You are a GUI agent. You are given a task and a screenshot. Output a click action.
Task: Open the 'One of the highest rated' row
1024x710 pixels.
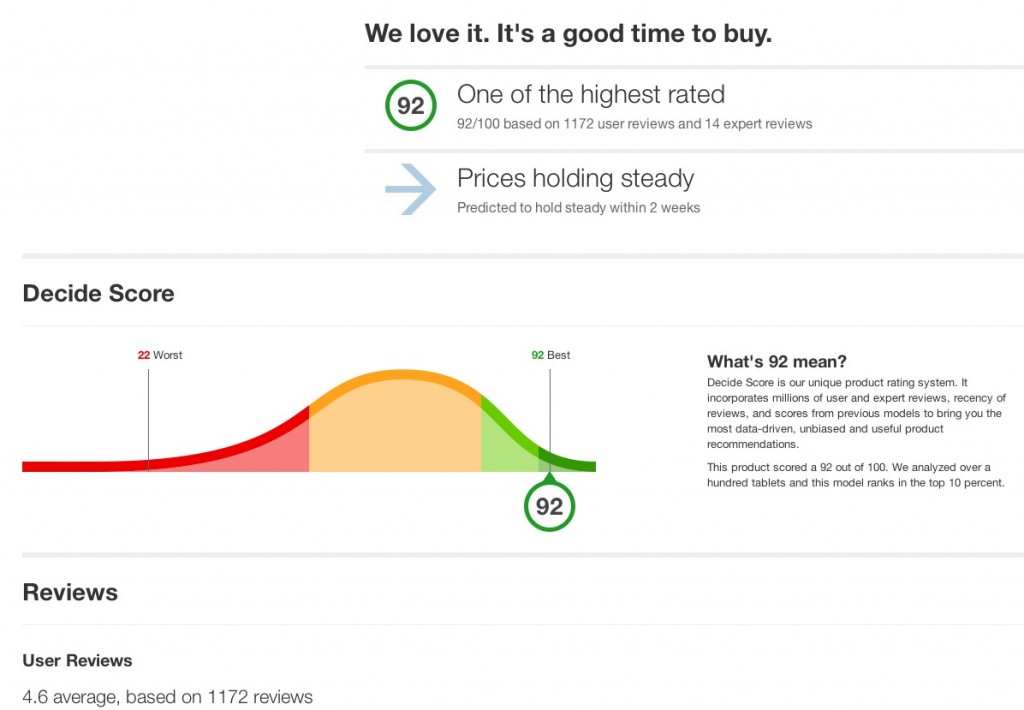point(694,108)
